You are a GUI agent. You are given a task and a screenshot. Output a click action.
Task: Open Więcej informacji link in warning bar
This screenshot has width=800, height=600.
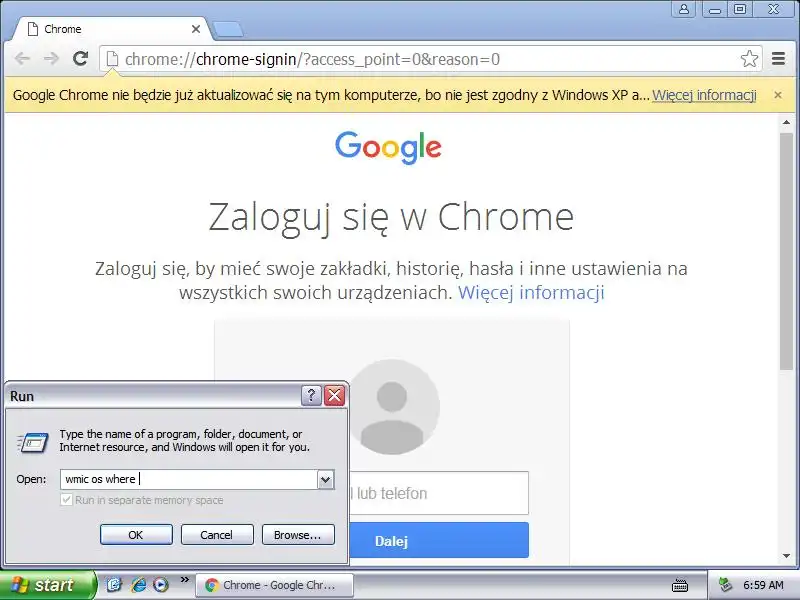tap(704, 95)
